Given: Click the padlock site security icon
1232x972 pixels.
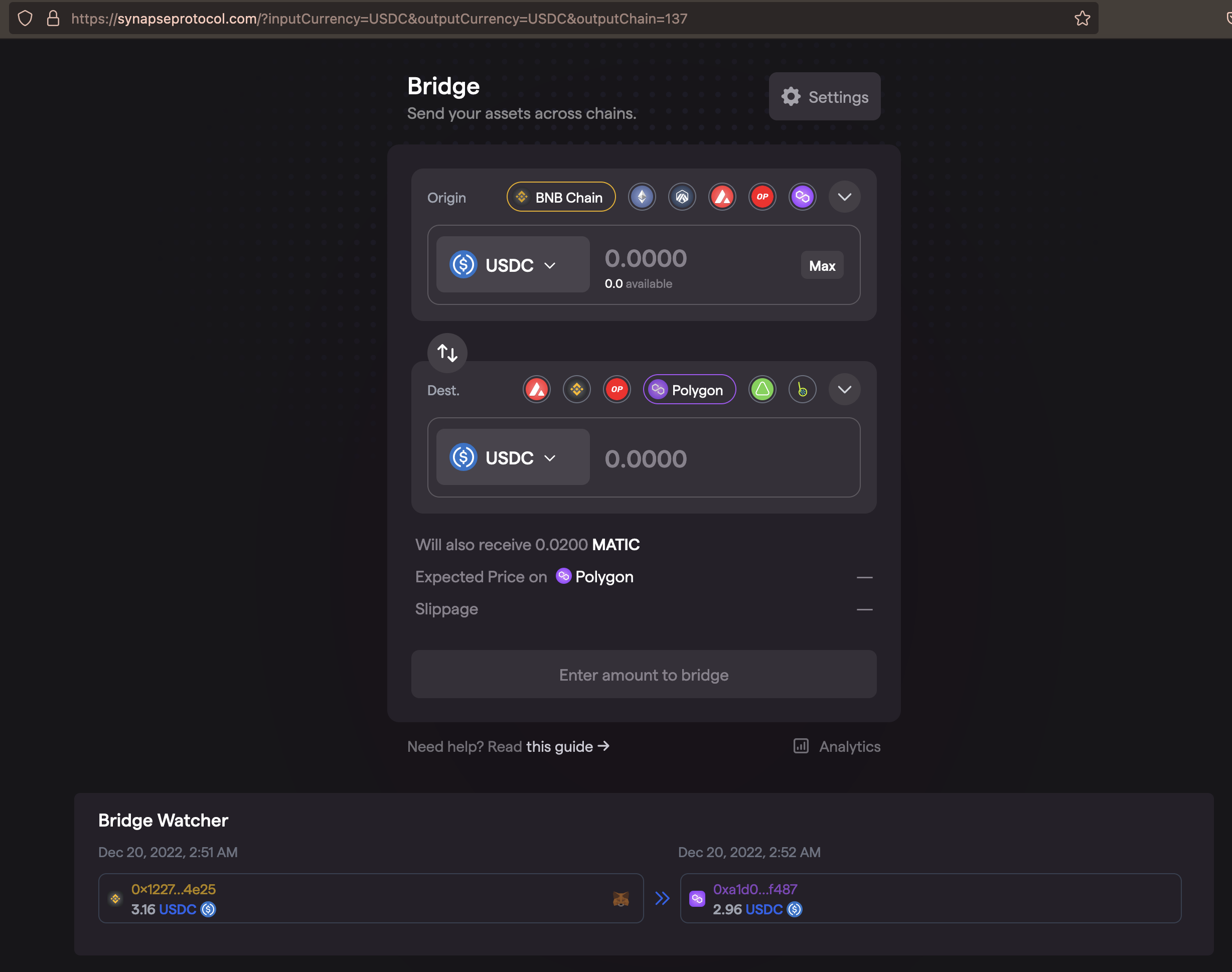Looking at the screenshot, I should pyautogui.click(x=53, y=18).
